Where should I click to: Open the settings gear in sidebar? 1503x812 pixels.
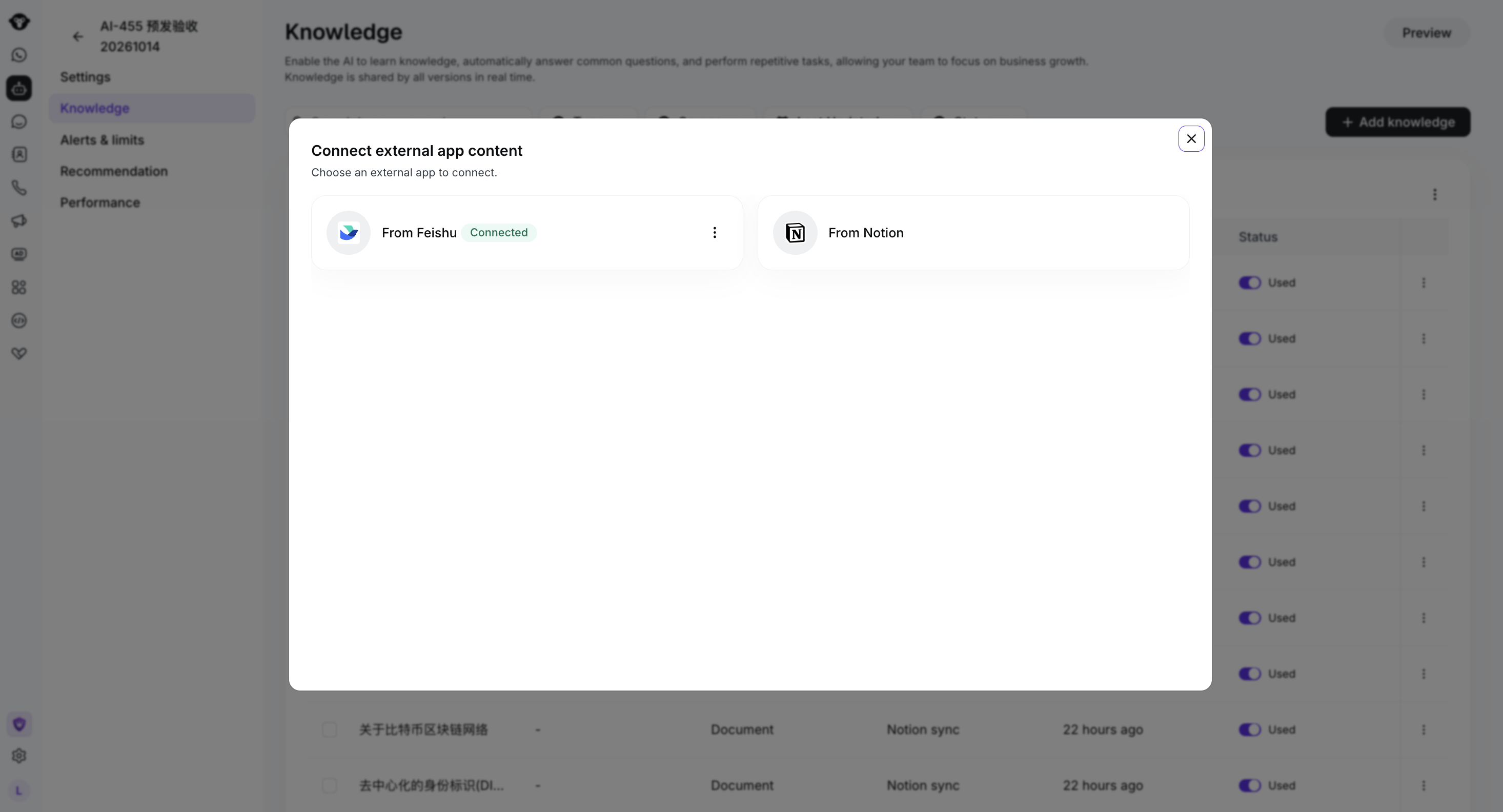(19, 756)
